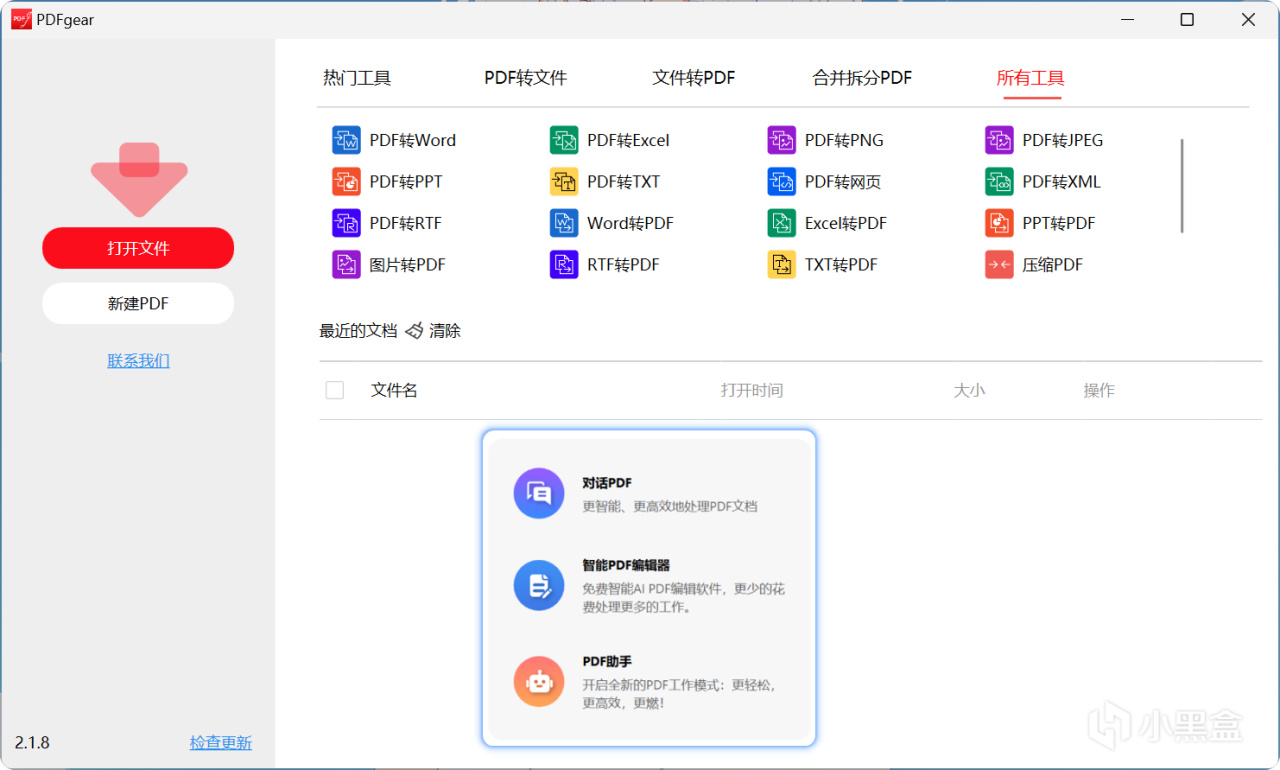
Task: Click the PDF转Excel icon
Action: [564, 140]
